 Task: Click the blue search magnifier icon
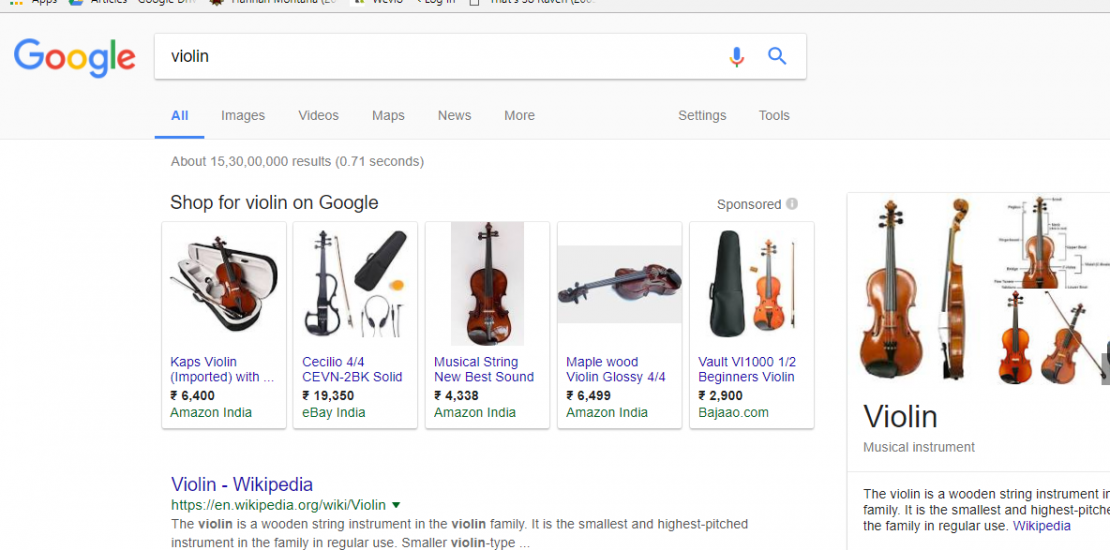coord(777,56)
